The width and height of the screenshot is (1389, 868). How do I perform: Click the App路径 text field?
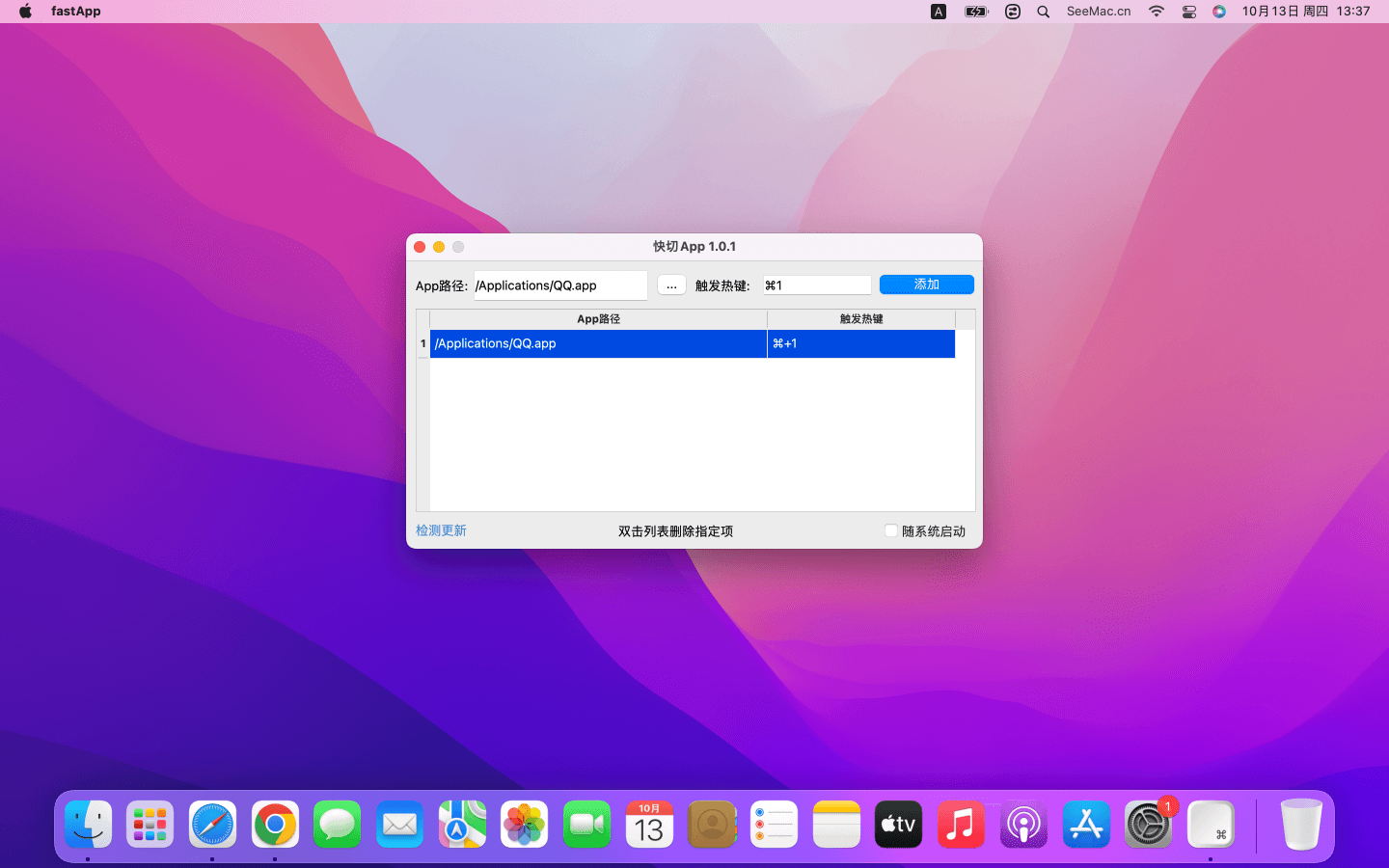click(559, 285)
